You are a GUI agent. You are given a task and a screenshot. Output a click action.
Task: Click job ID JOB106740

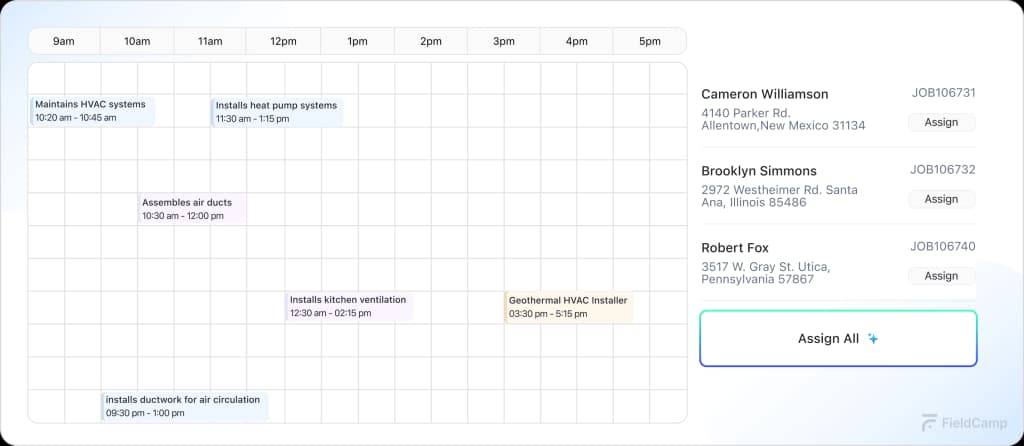pos(943,247)
